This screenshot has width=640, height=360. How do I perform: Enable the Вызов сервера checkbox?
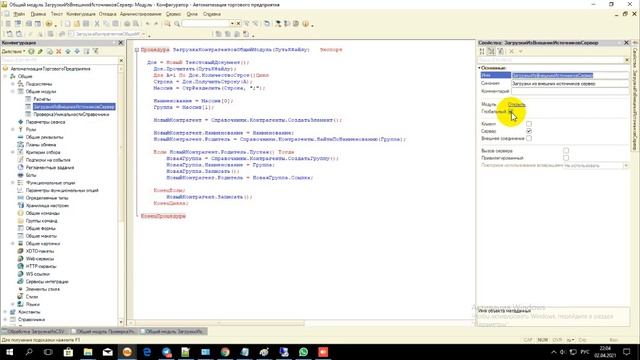pyautogui.click(x=566, y=151)
